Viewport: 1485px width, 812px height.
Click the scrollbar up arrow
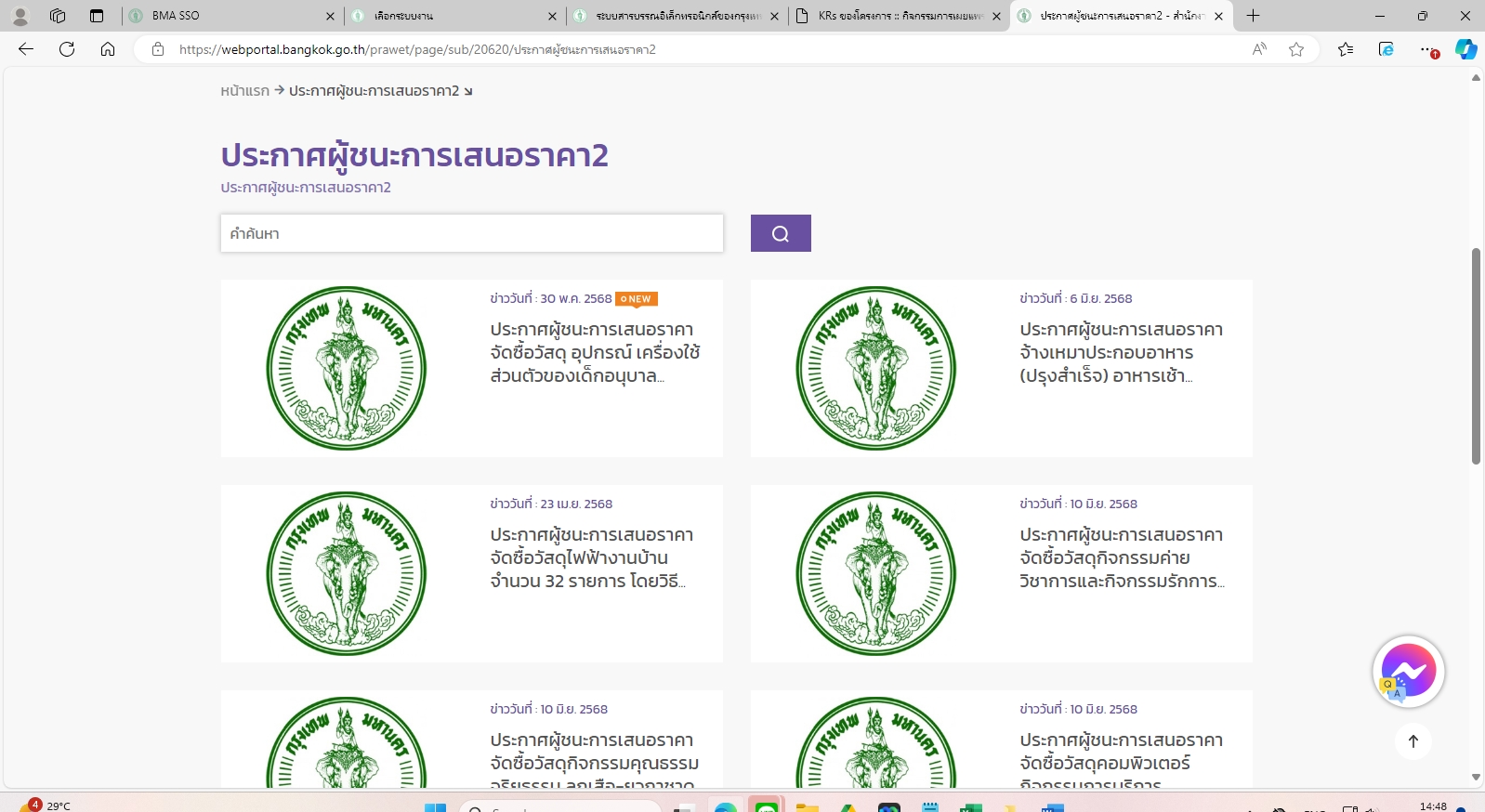(x=1476, y=78)
